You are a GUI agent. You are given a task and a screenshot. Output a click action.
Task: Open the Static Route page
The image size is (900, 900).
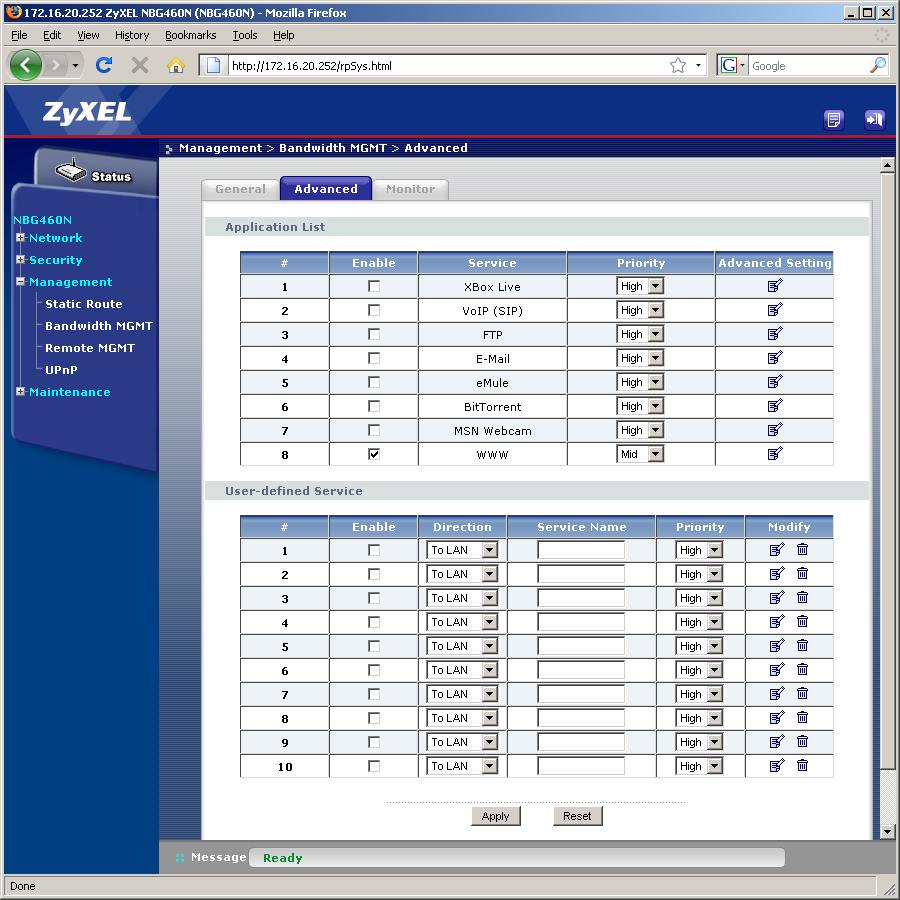tap(84, 304)
